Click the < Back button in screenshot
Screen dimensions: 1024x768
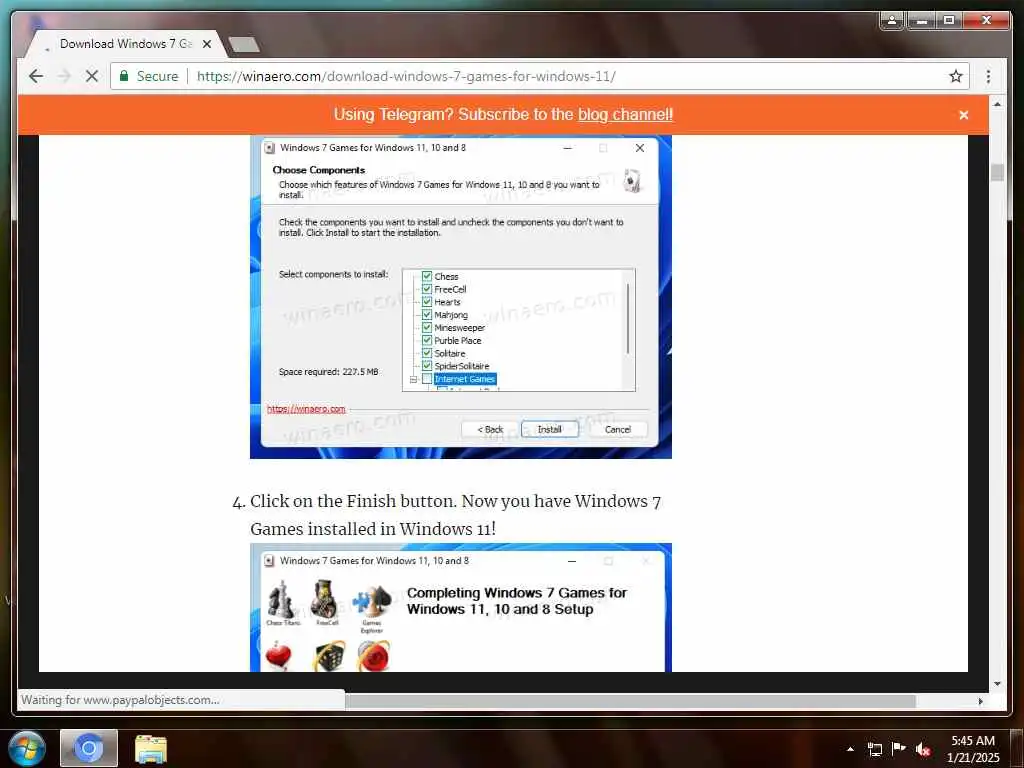(490, 429)
